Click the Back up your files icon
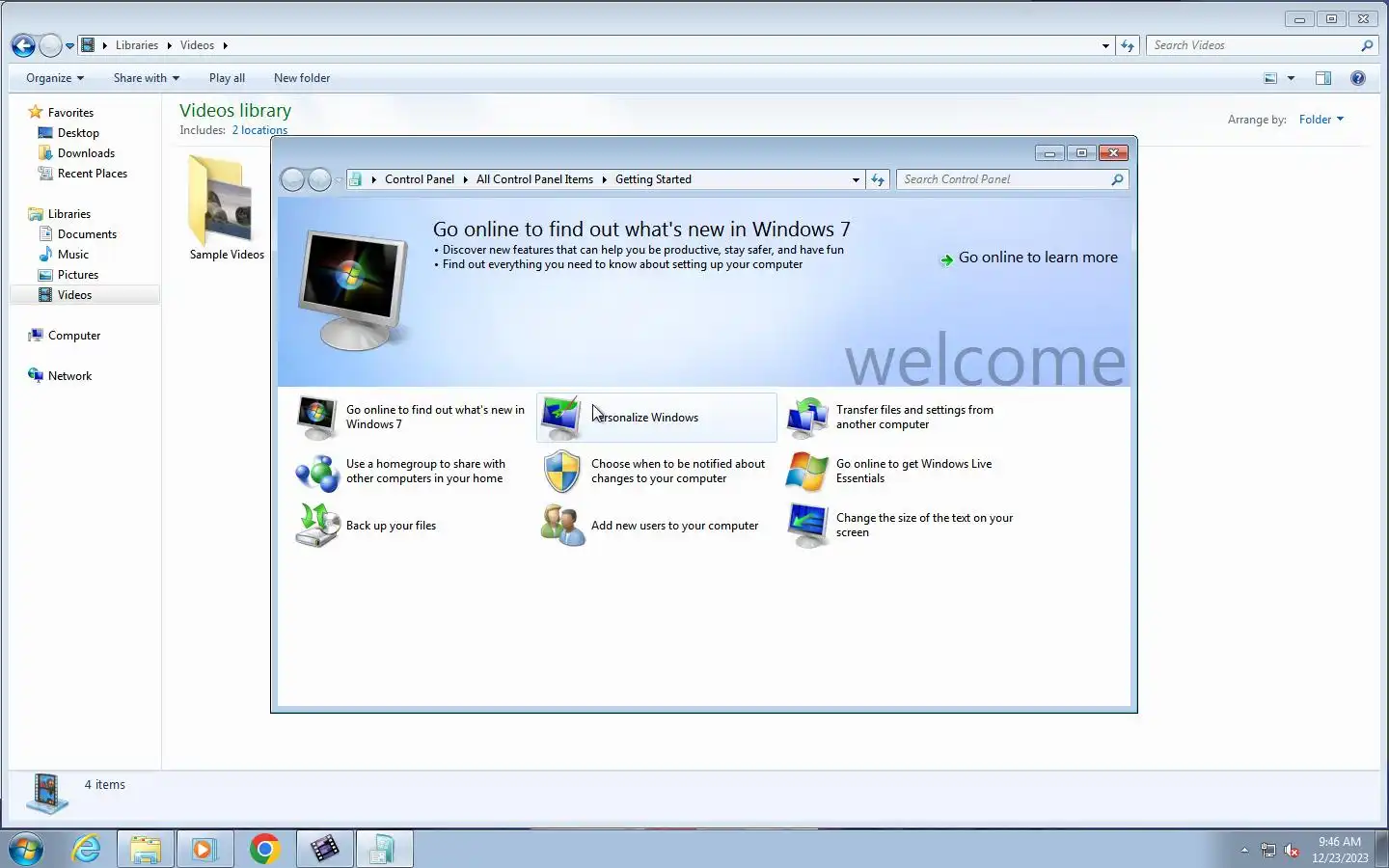Screen dimensions: 1389x868 tap(317, 526)
